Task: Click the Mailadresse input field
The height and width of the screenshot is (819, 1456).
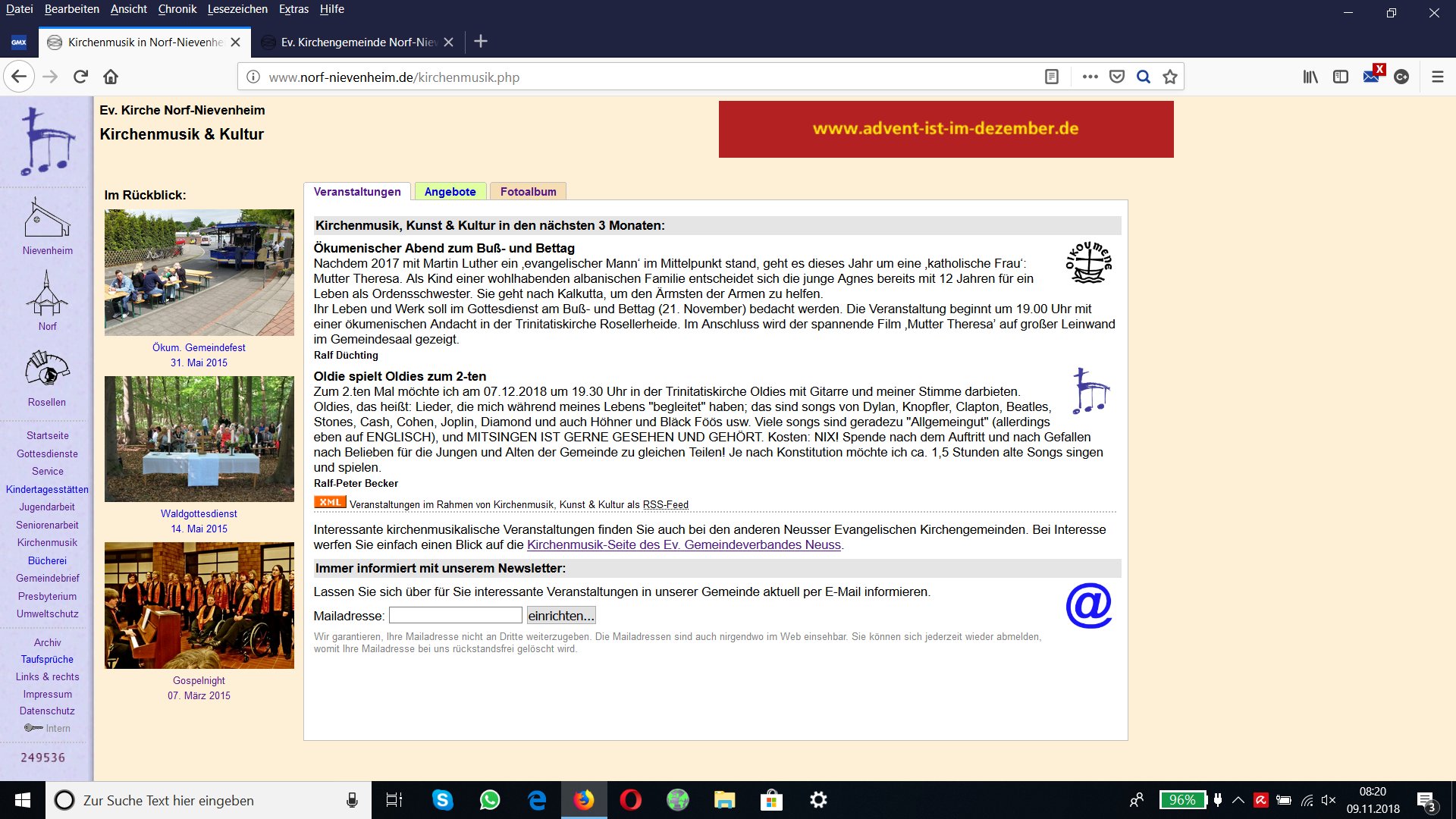Action: (x=455, y=615)
